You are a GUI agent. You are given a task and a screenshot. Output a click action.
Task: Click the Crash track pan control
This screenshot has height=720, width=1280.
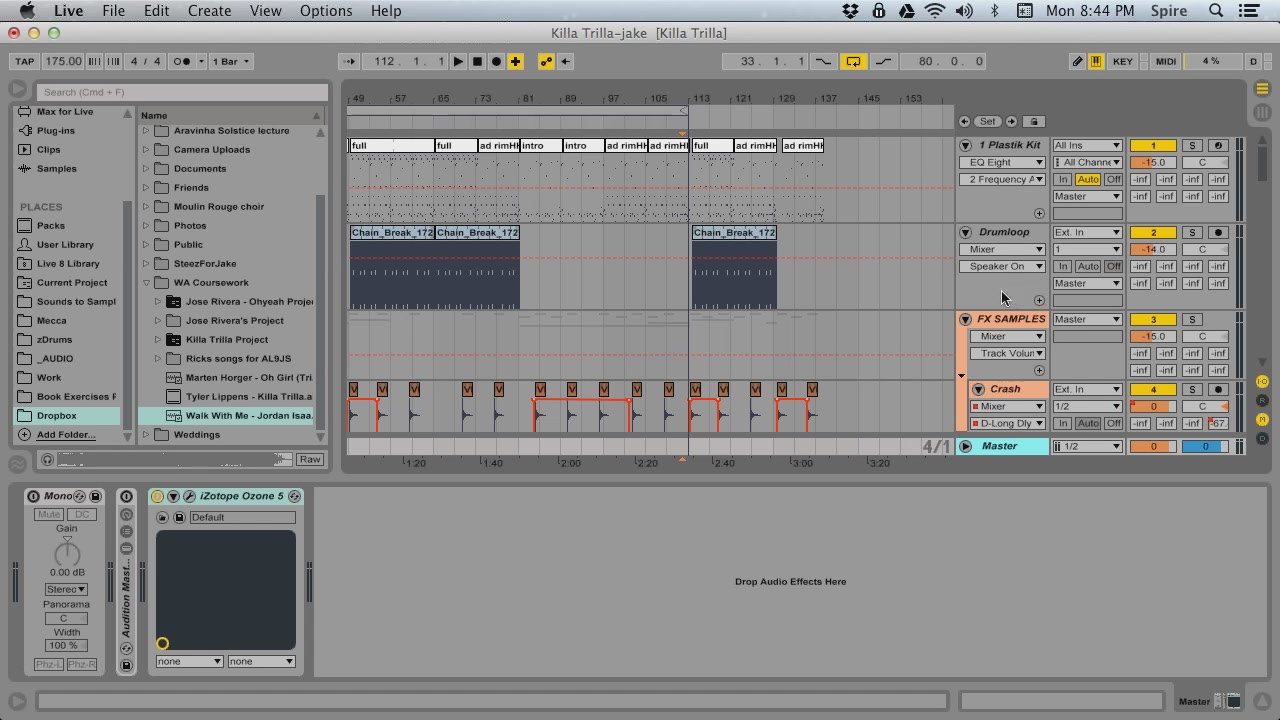click(x=1204, y=406)
